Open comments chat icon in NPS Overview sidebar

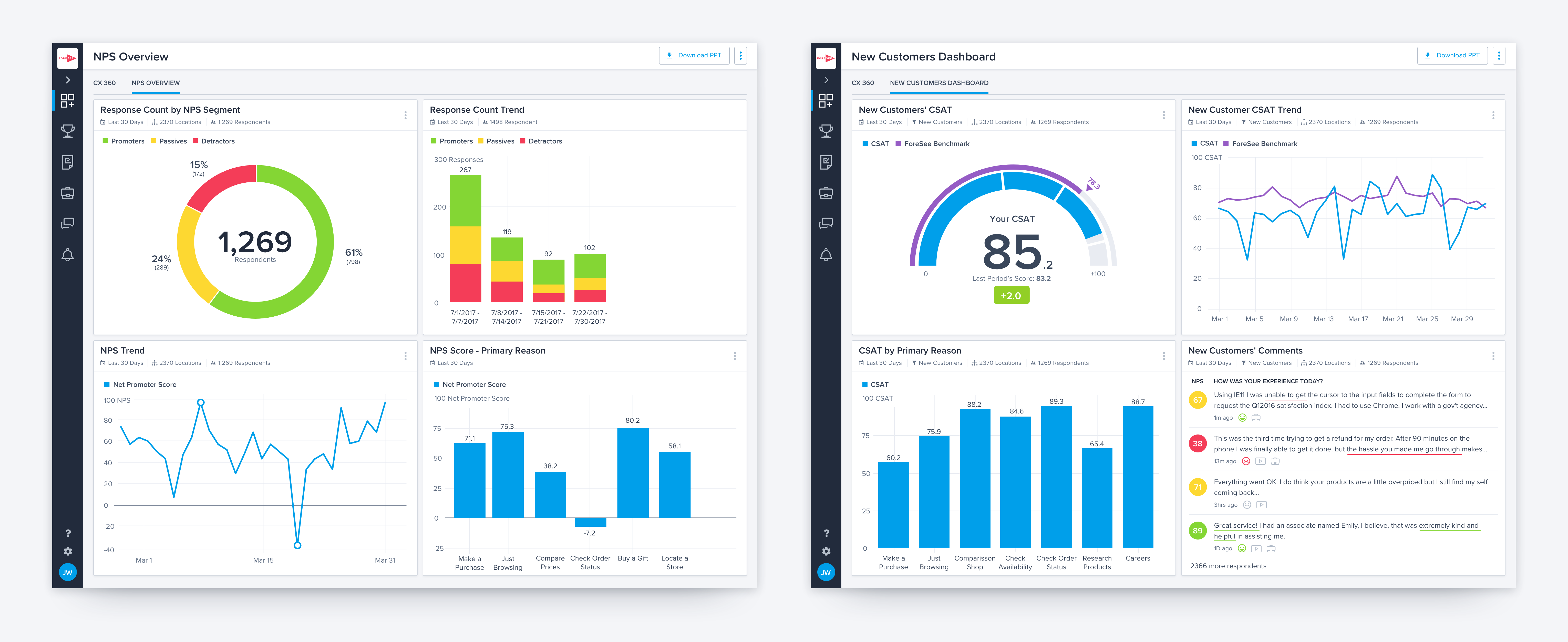(68, 223)
